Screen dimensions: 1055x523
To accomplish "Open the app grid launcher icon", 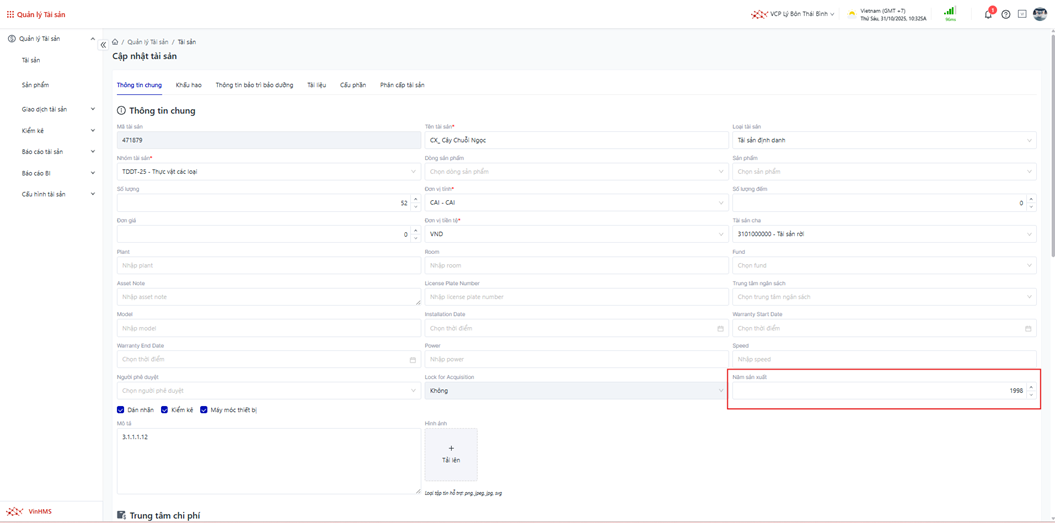I will point(10,15).
